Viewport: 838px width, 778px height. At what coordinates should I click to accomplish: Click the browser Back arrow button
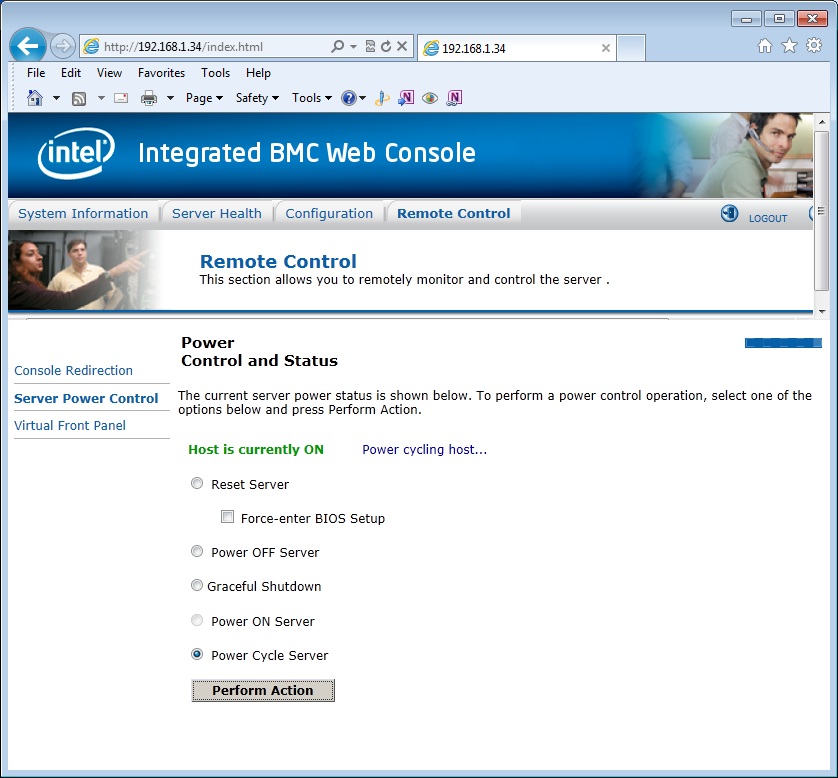28,46
